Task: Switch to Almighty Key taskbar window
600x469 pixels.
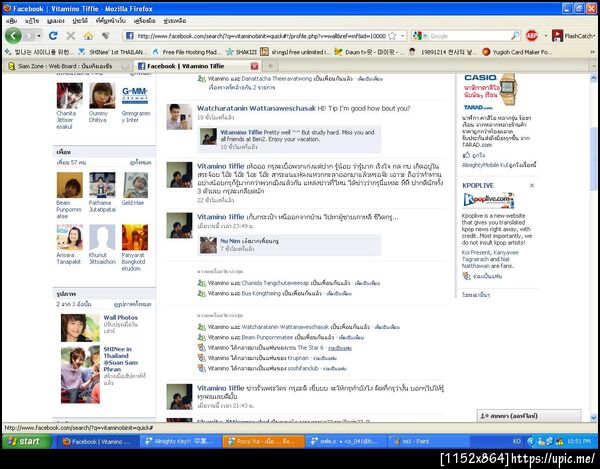Action: [179, 441]
